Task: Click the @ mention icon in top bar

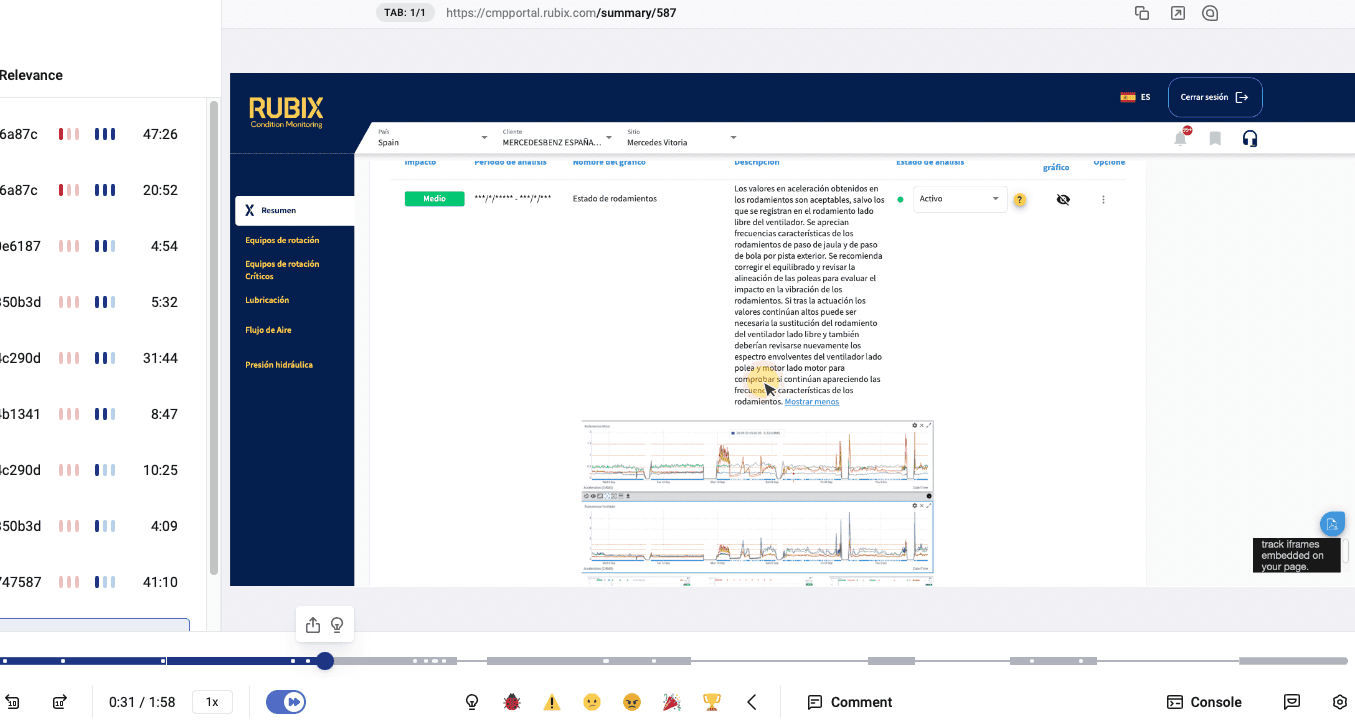Action: click(1210, 13)
